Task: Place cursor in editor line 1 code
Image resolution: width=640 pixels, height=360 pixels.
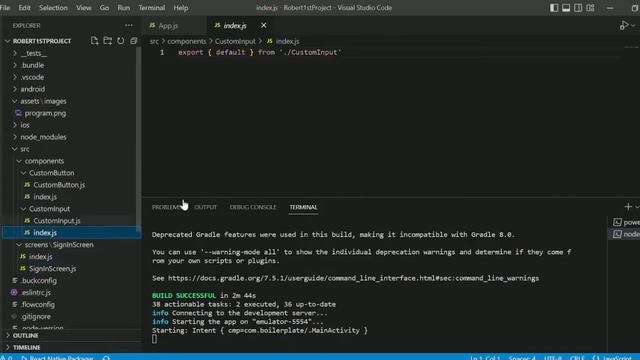Action: coord(260,52)
